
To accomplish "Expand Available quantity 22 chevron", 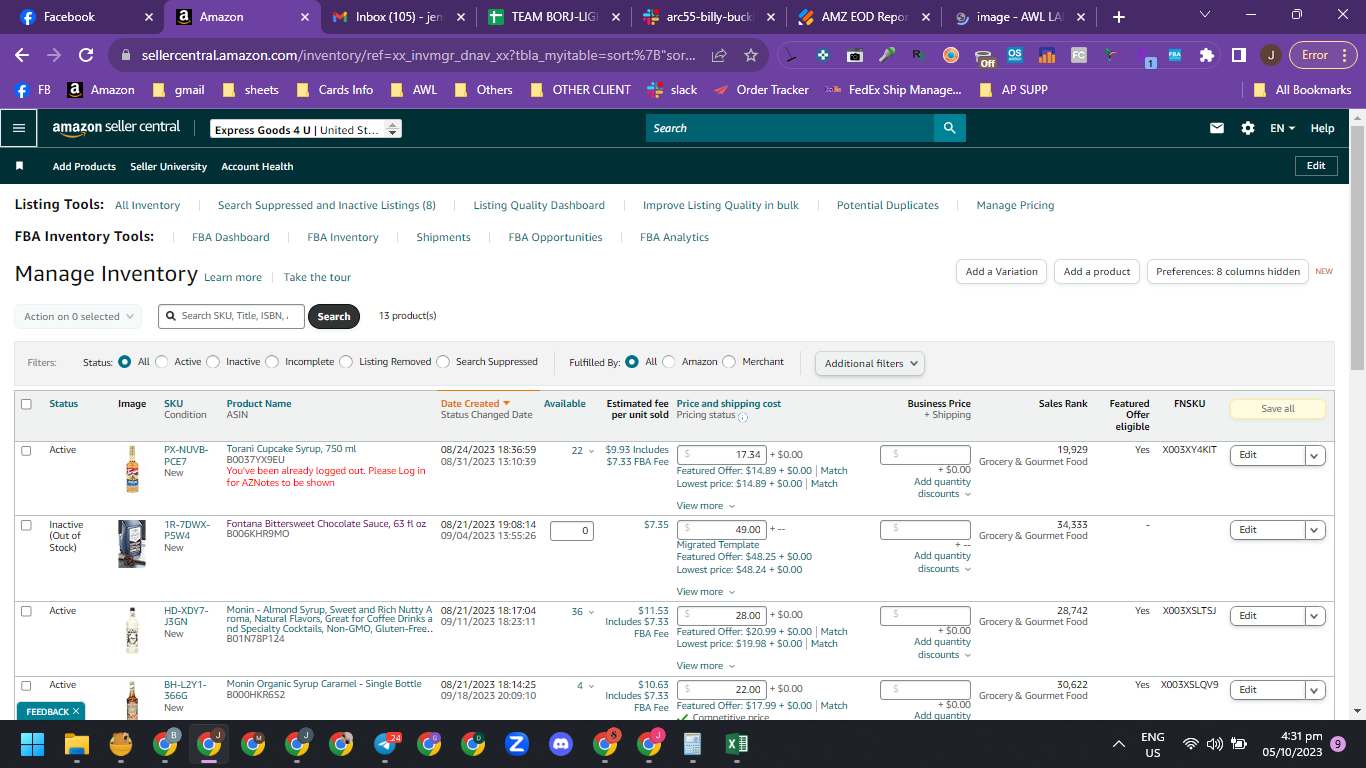I will tap(590, 451).
